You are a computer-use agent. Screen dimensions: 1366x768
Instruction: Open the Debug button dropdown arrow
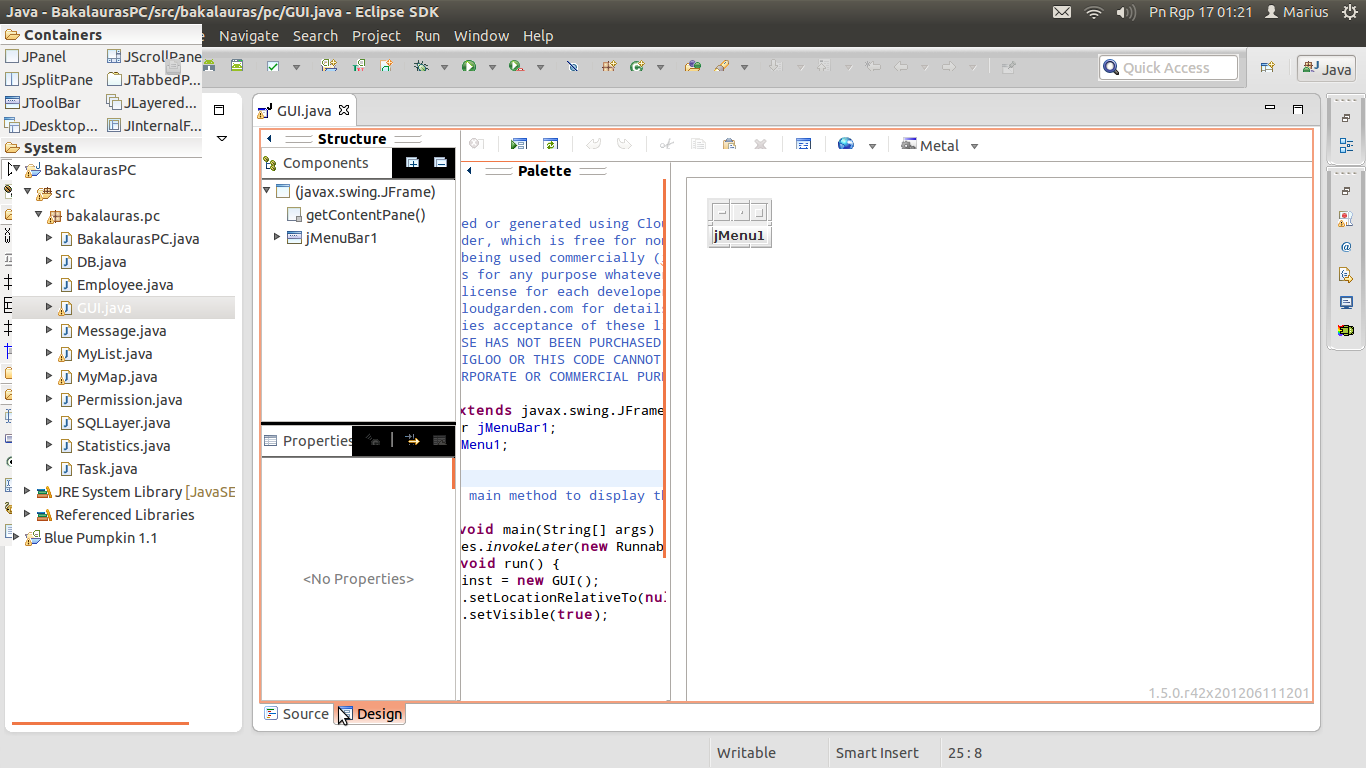point(444,67)
